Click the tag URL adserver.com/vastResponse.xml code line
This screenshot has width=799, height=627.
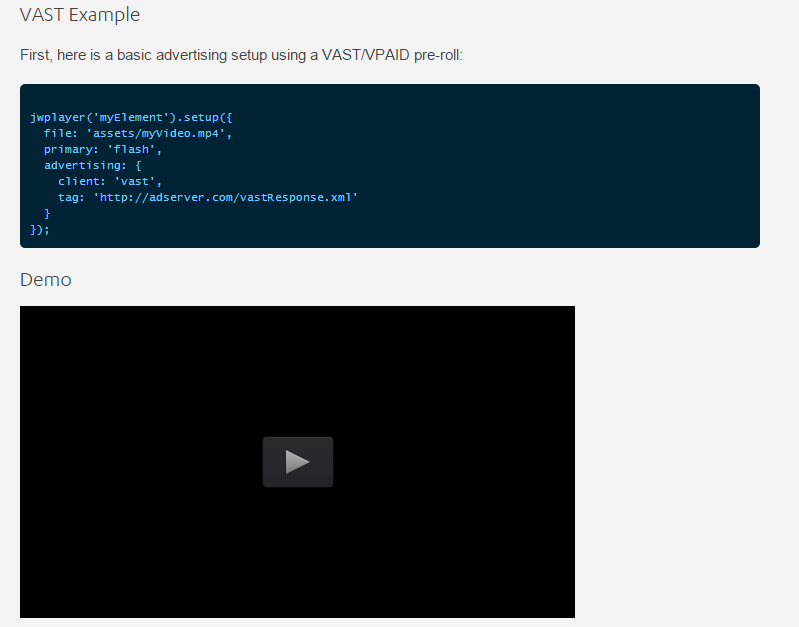[x=208, y=197]
